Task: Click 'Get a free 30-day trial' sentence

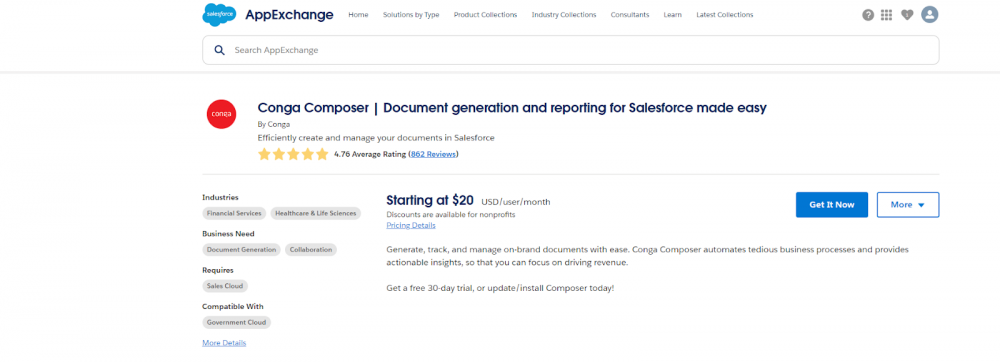Action: 500,288
